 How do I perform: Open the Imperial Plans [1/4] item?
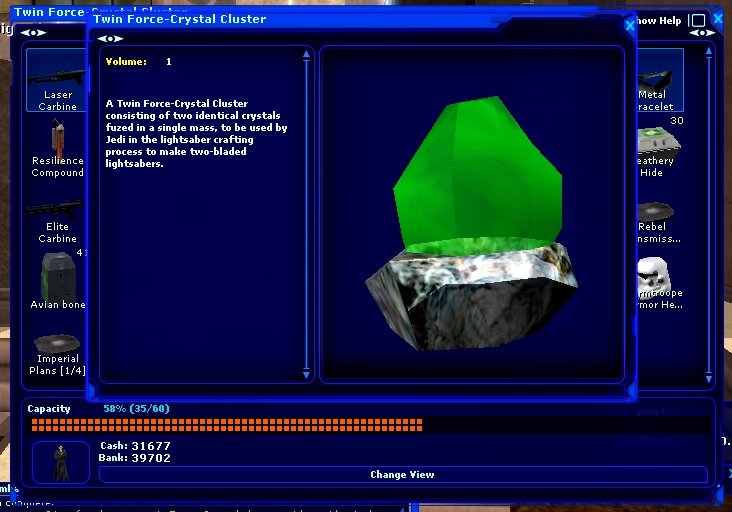tap(57, 343)
